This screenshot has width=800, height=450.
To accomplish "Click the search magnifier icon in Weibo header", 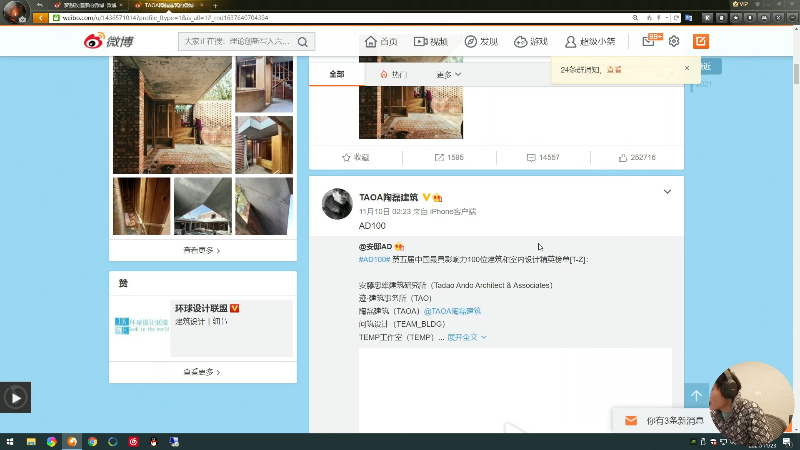I will (303, 42).
